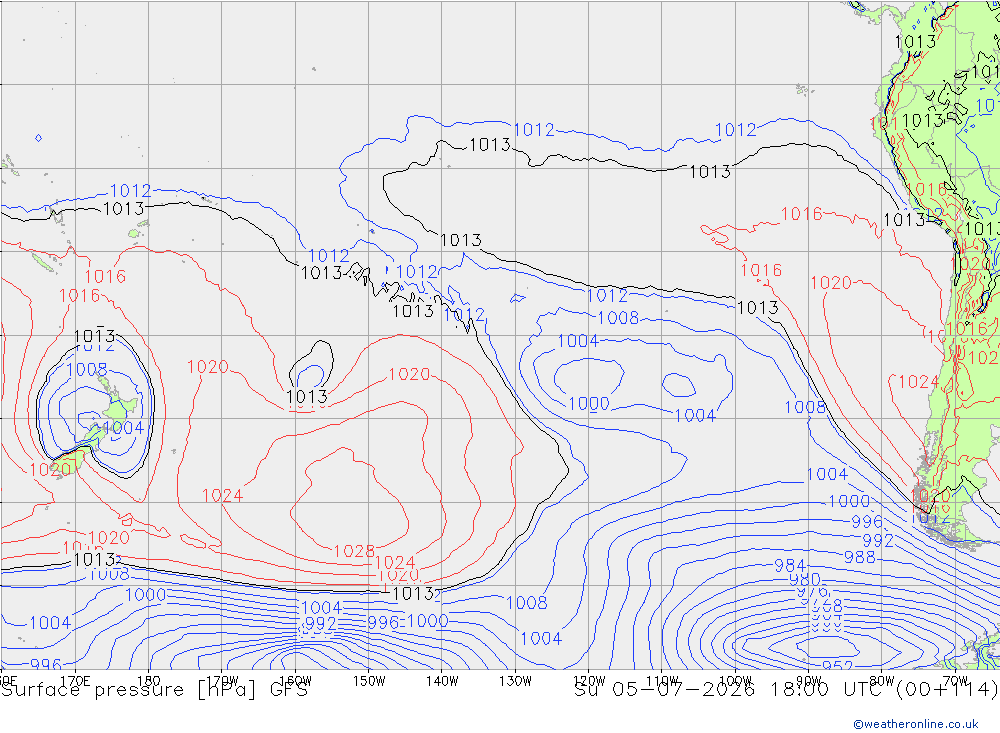This screenshot has width=1000, height=733.
Task: Select the 110W longitude axis label
Action: 662,681
